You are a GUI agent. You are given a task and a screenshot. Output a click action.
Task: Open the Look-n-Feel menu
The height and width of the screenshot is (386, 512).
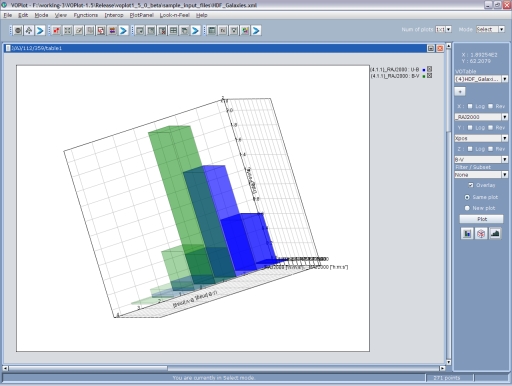tap(174, 15)
